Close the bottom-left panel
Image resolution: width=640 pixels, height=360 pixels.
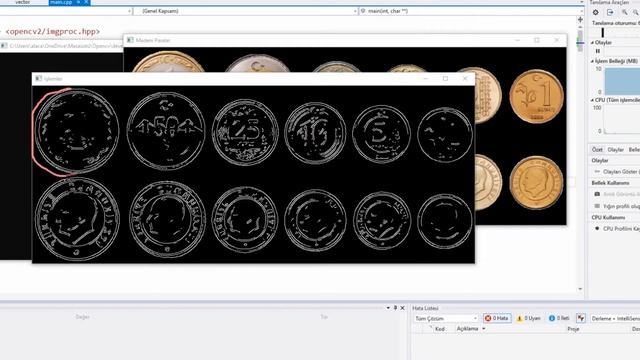[x=402, y=308]
